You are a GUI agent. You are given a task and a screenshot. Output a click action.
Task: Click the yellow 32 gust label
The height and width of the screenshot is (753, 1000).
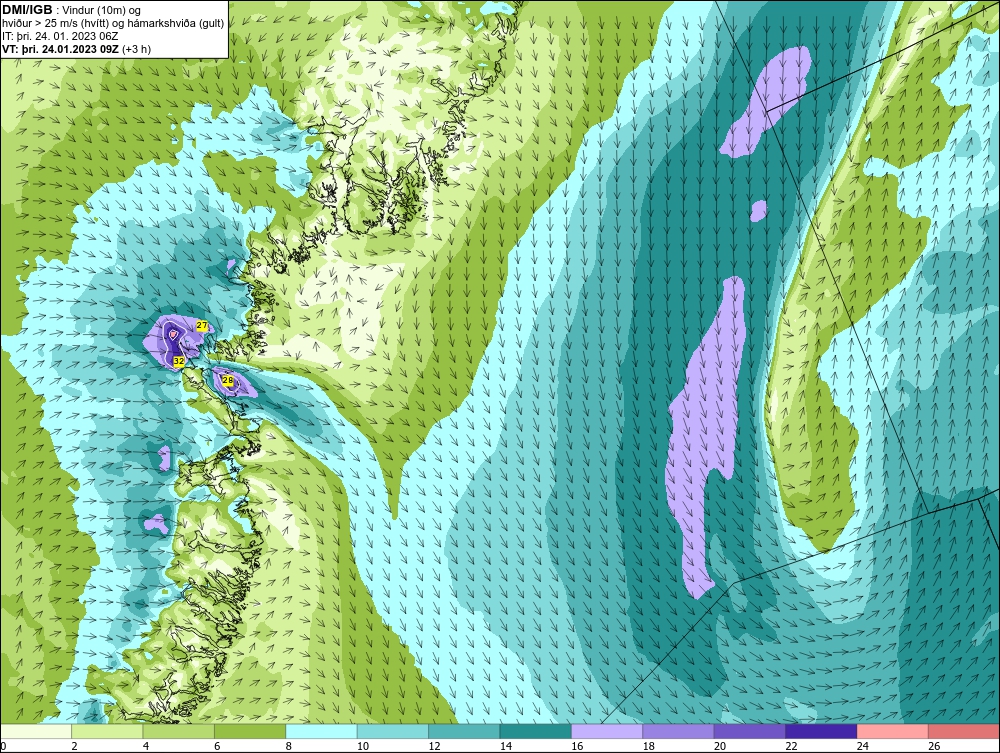tap(179, 362)
